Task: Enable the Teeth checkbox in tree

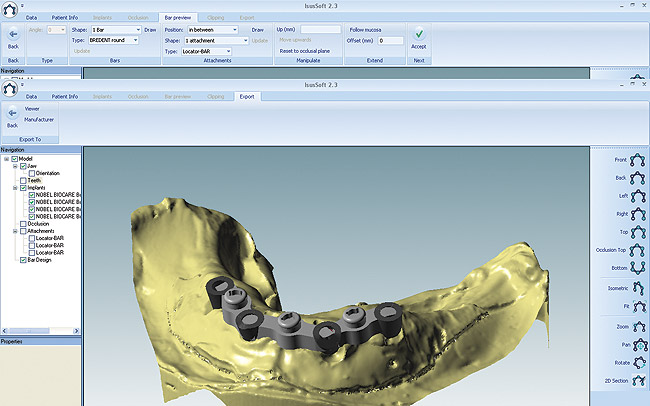Action: coord(24,180)
